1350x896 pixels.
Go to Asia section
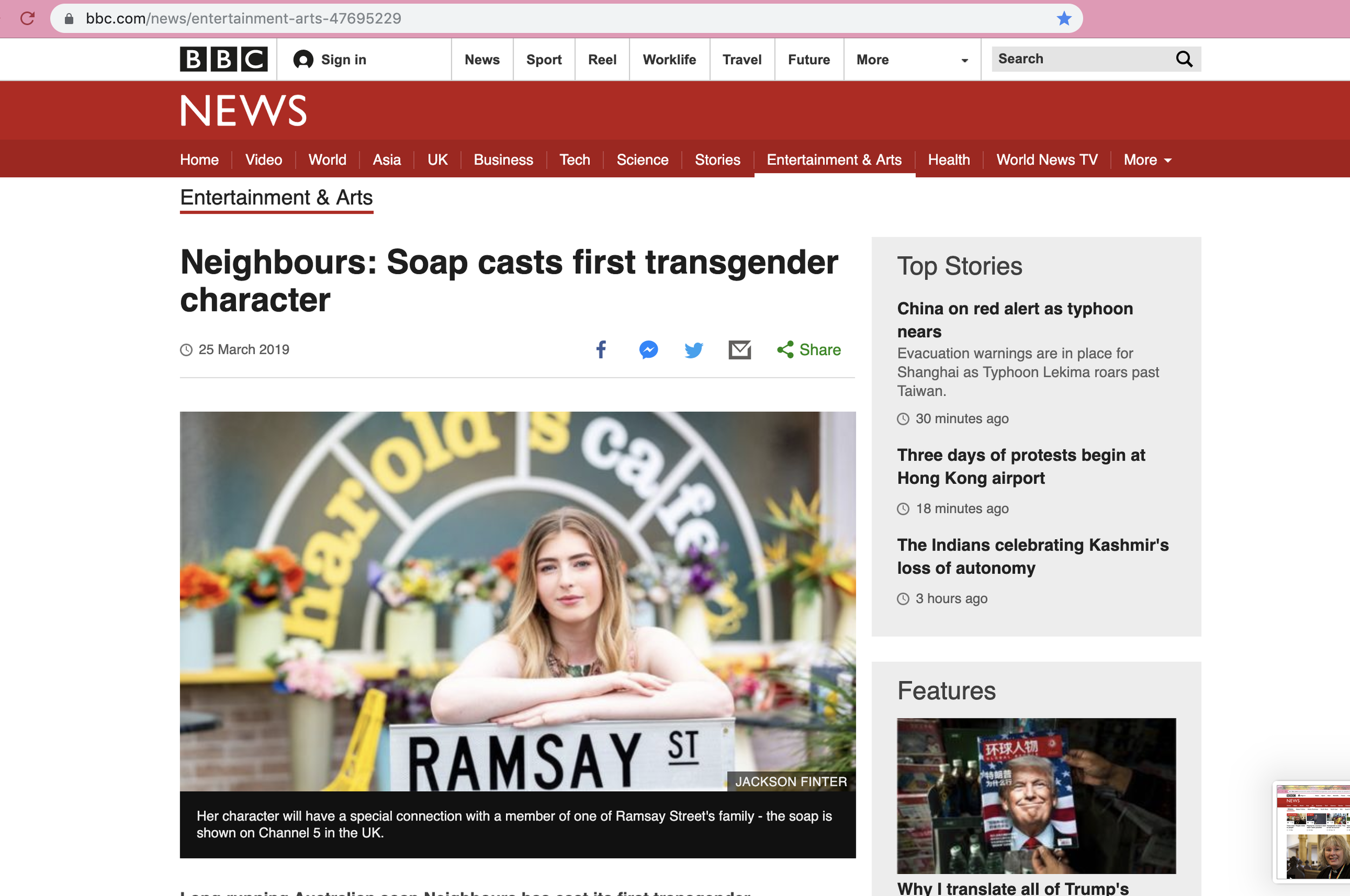click(x=386, y=160)
